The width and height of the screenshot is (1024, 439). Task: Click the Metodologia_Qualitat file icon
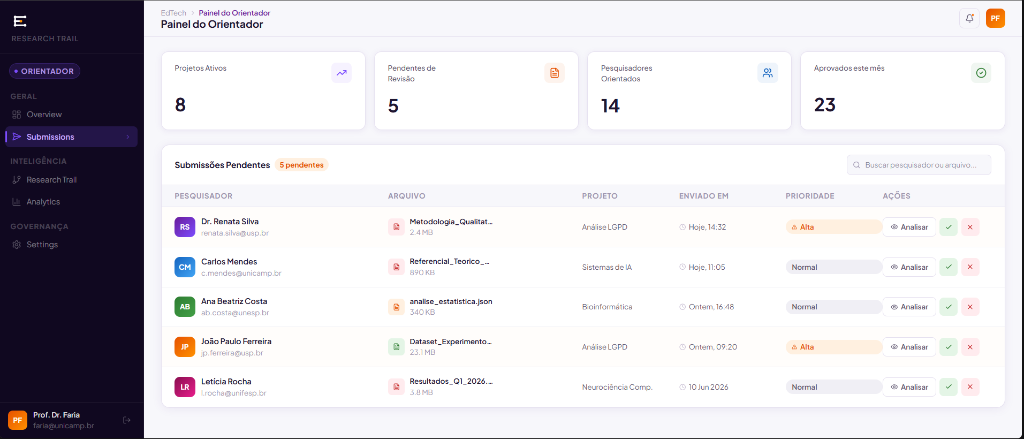(396, 227)
